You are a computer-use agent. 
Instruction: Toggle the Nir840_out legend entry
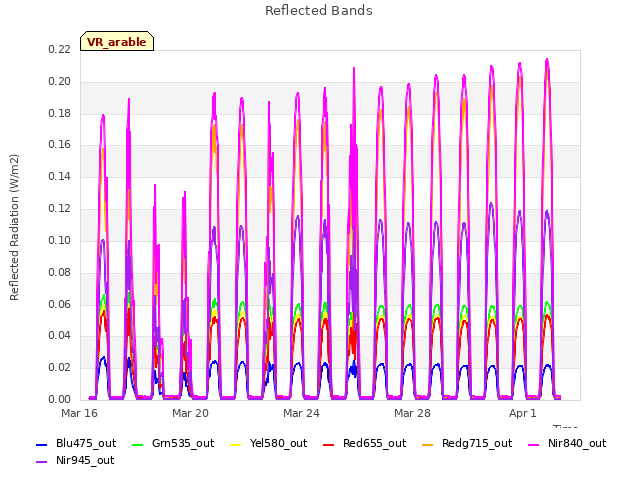567,444
